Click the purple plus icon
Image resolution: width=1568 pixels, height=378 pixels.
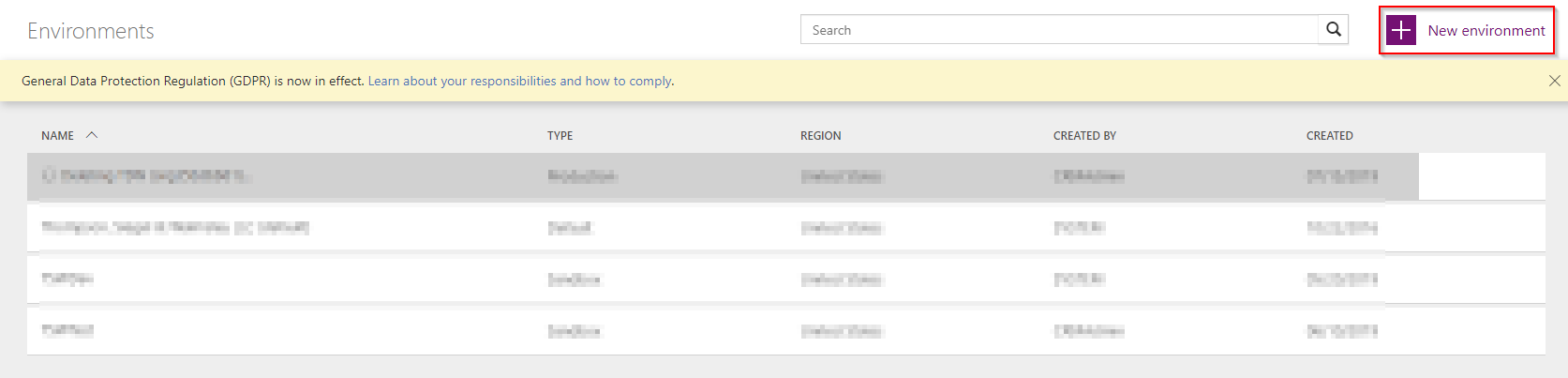point(1401,30)
